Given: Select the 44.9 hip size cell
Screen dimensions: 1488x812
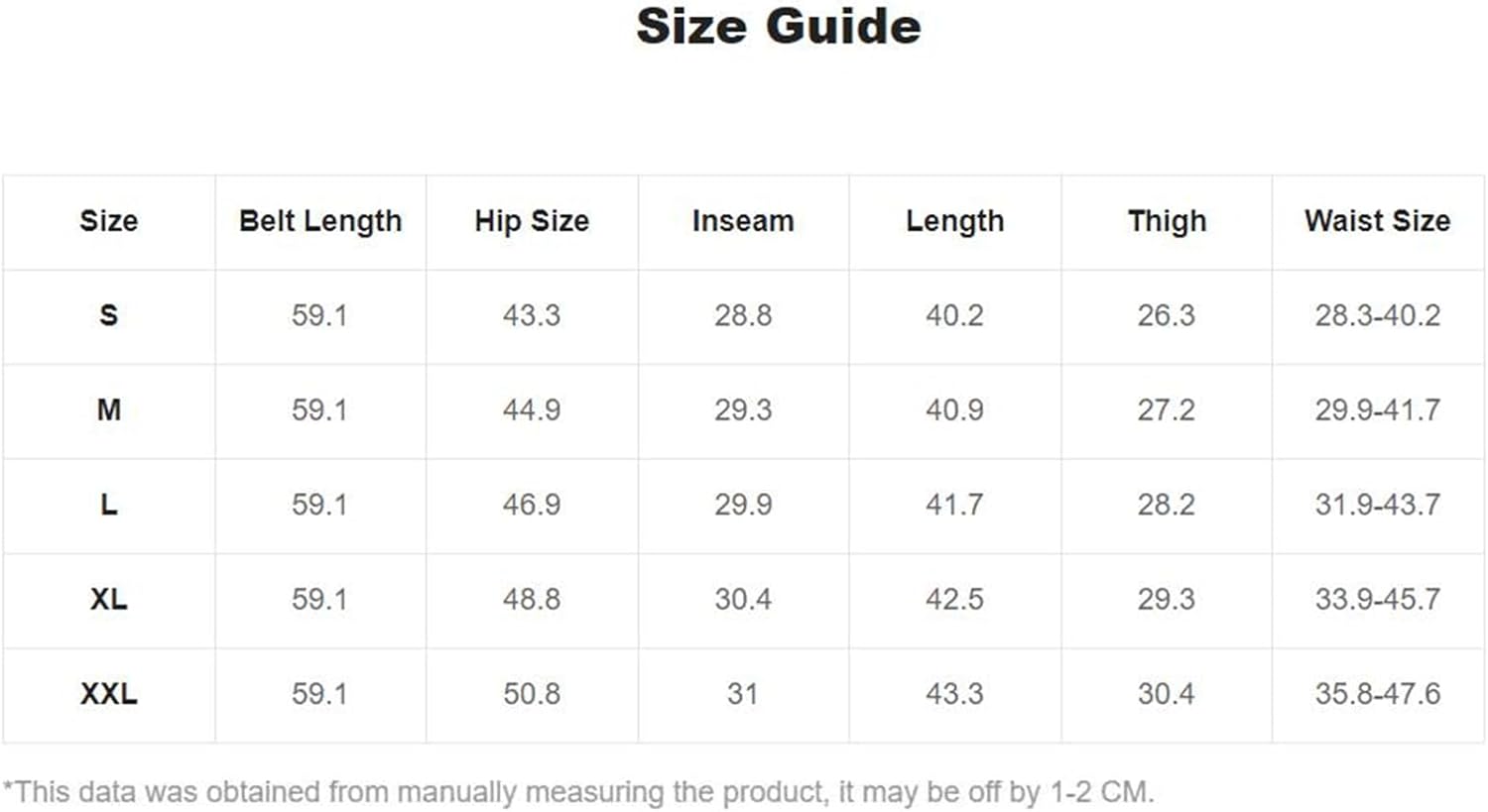Looking at the screenshot, I should pyautogui.click(x=532, y=409).
